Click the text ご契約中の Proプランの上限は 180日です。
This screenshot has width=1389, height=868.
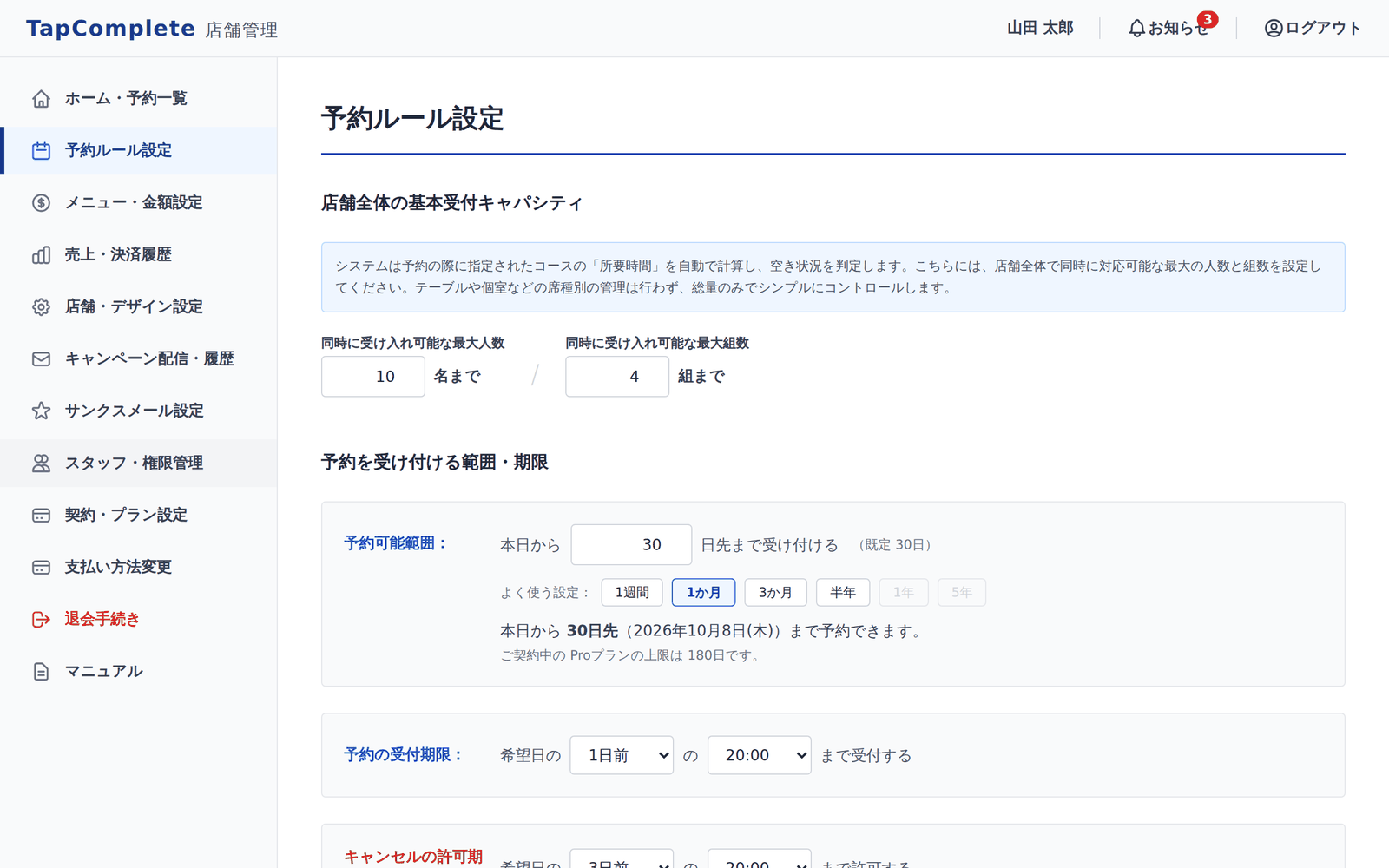[x=631, y=655]
